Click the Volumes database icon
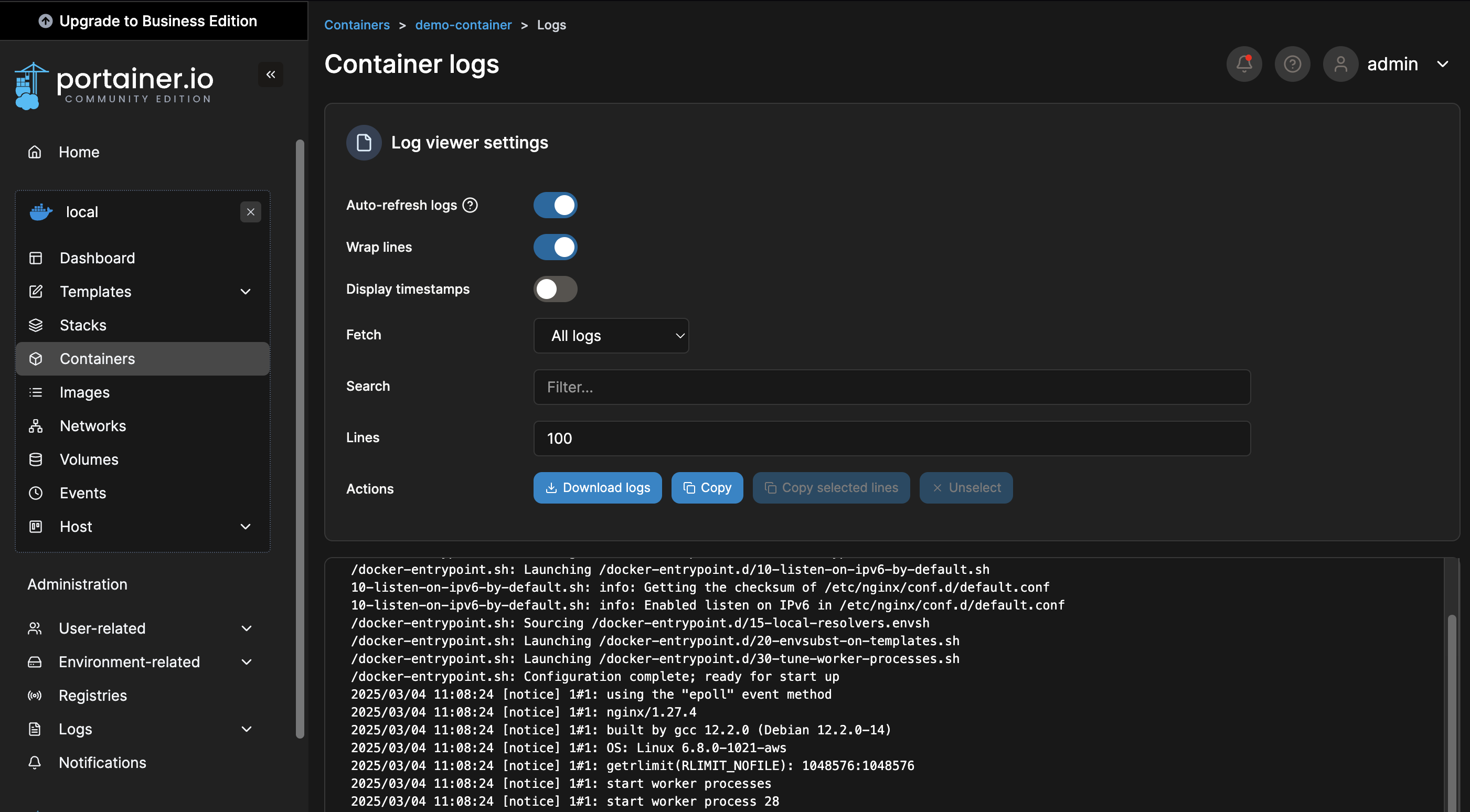1470x812 pixels. pyautogui.click(x=35, y=460)
